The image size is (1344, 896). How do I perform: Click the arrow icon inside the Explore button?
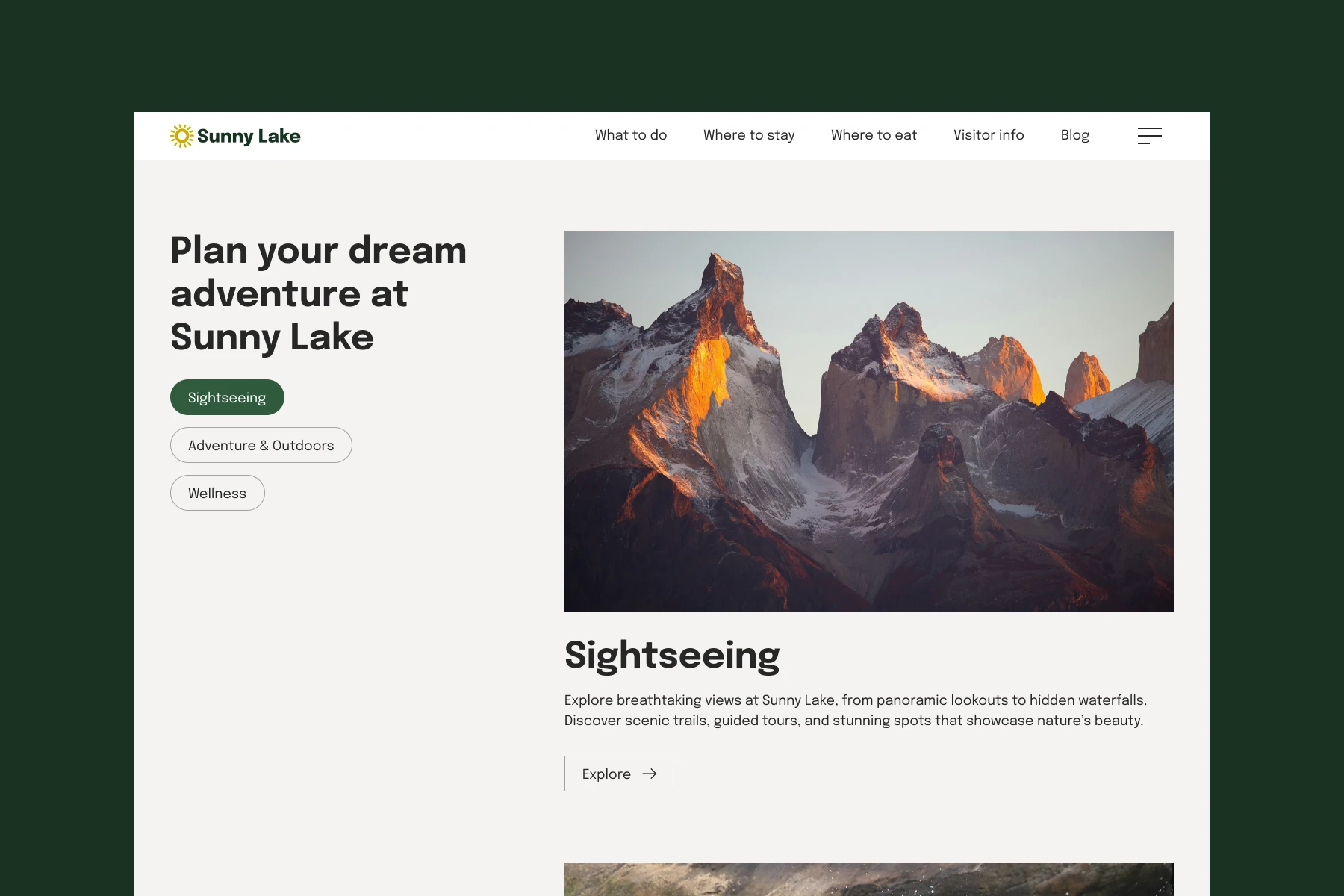coord(650,774)
